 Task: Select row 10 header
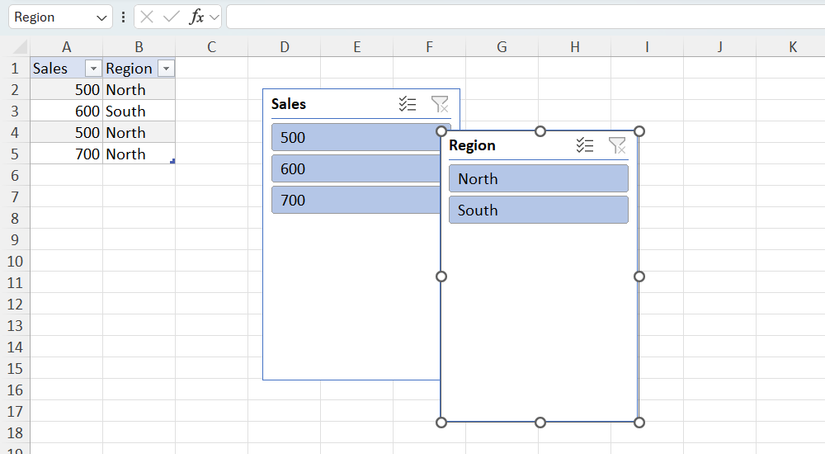(x=15, y=261)
